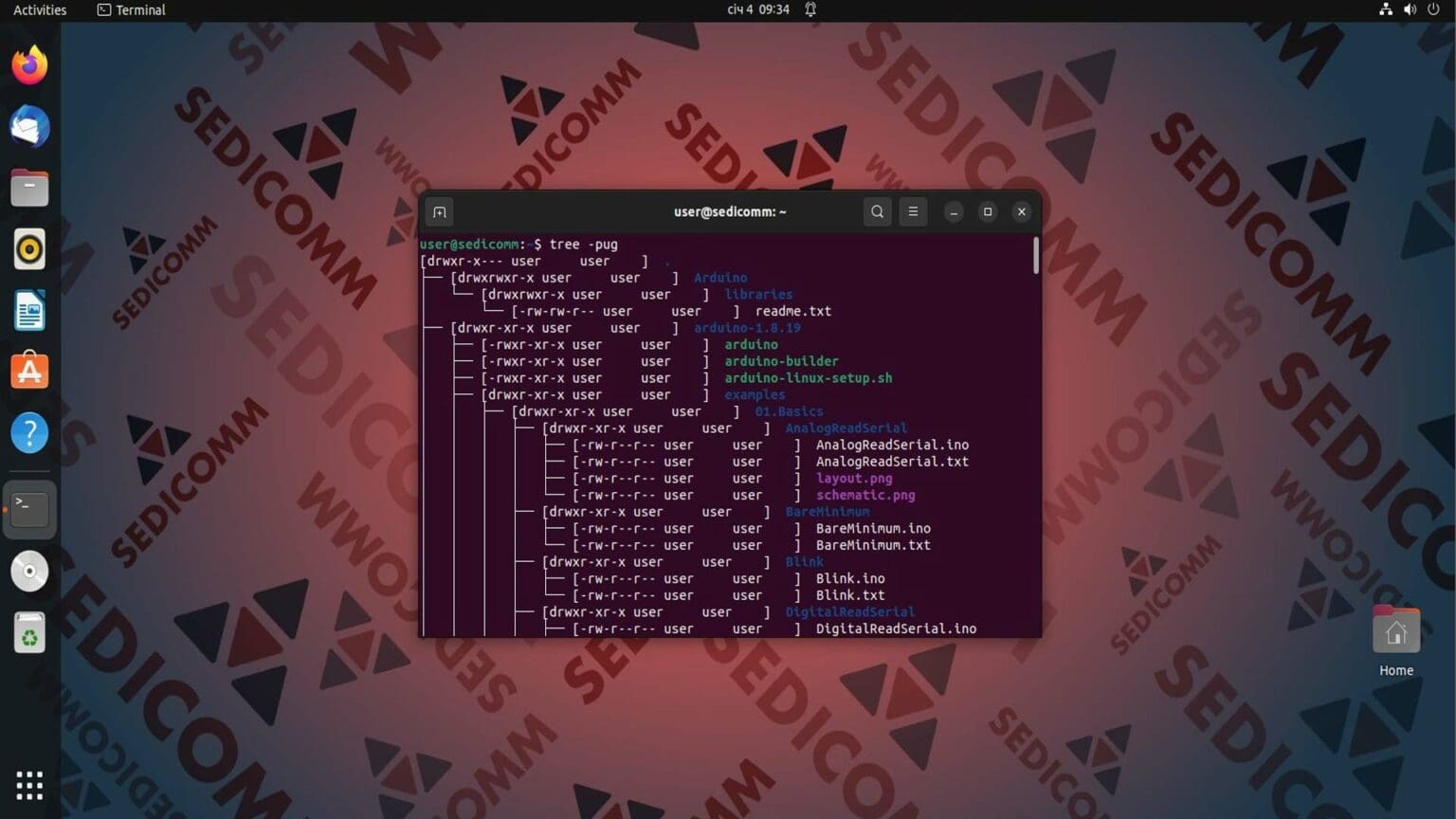Screen dimensions: 1456x819
Task: Open the disc drive icon in dock
Action: 29,571
